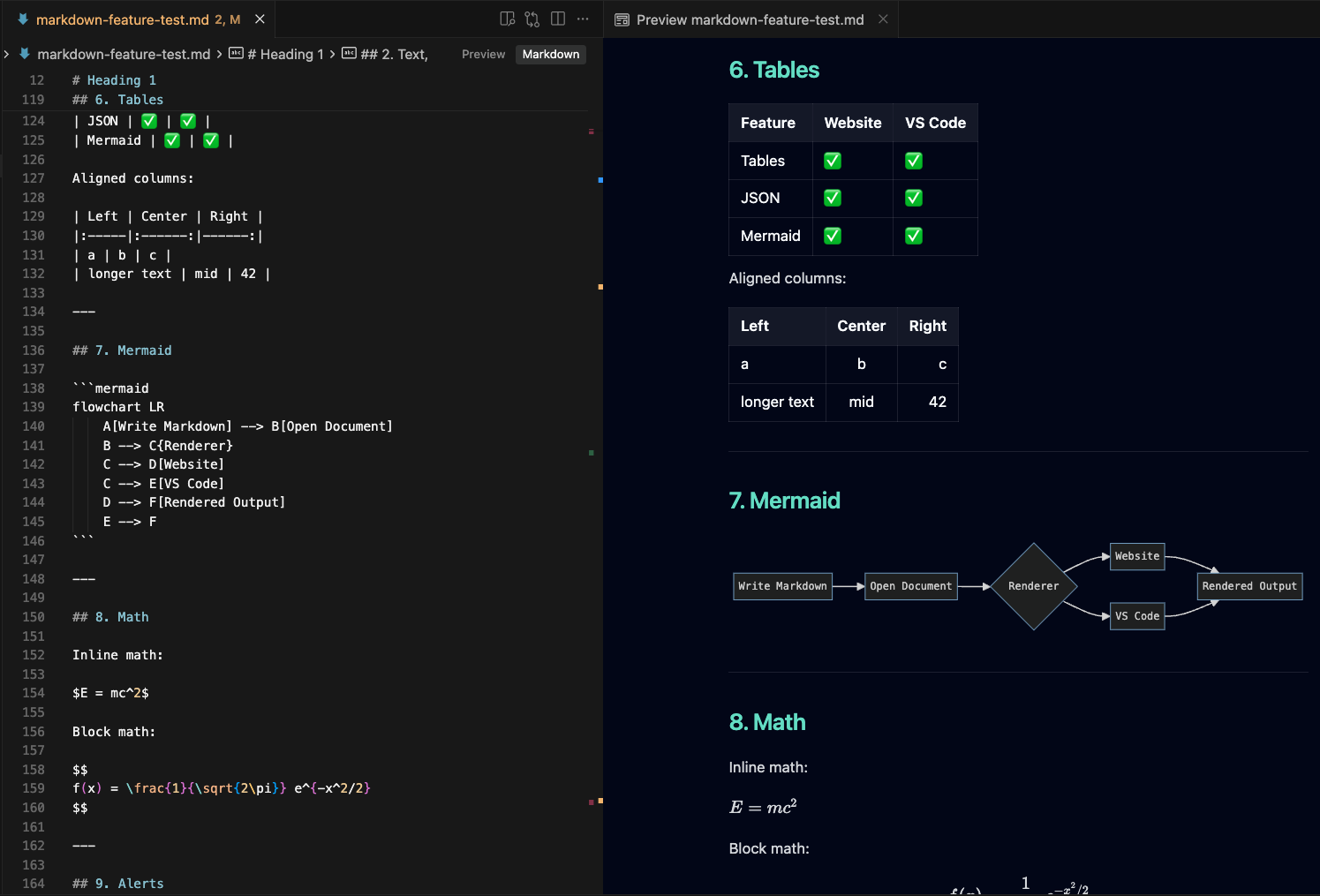Click the VS Code checkmark in the Tables row
The width and height of the screenshot is (1320, 896).
click(x=914, y=161)
